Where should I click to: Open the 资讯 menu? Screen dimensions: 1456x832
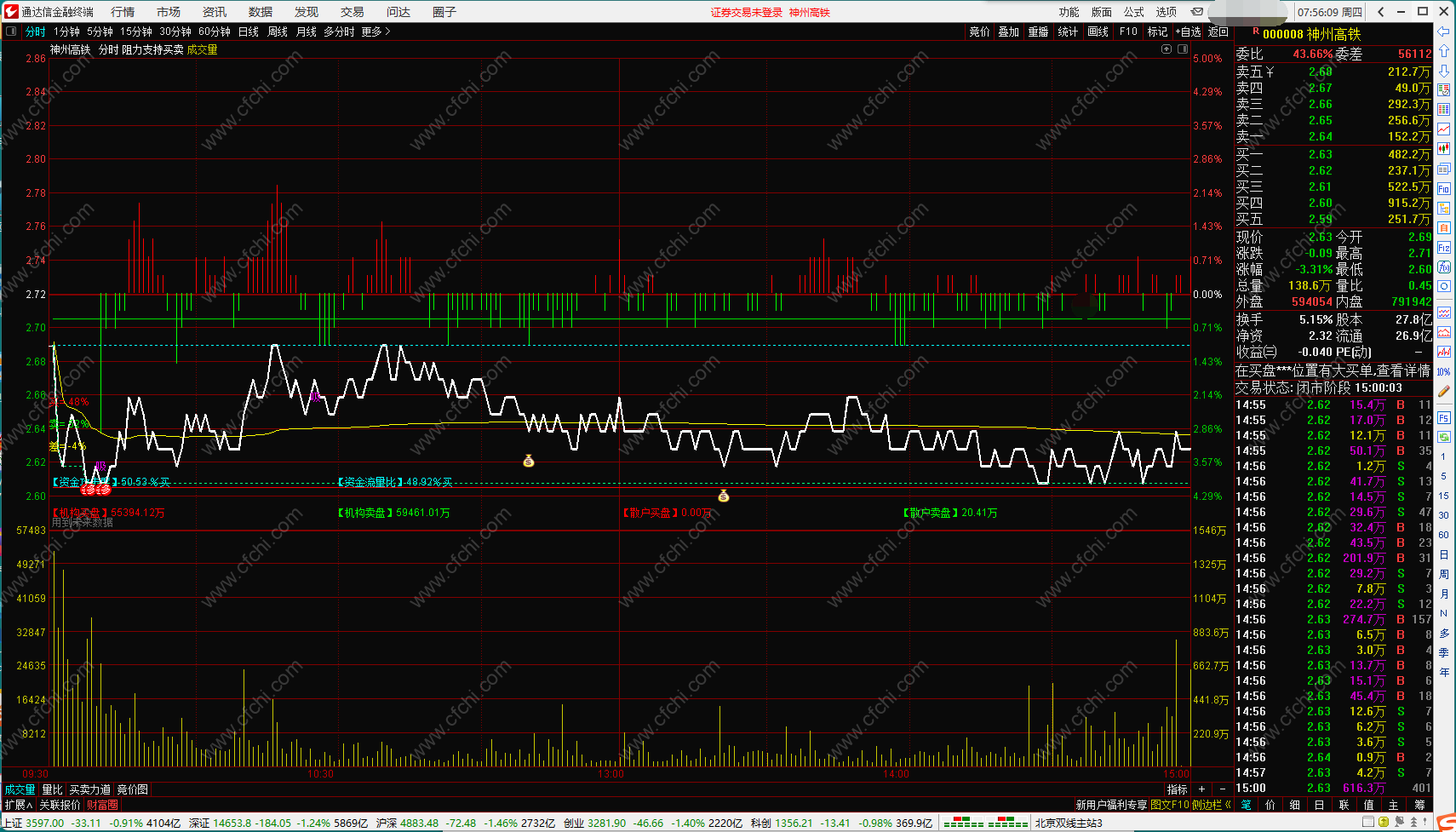coord(215,12)
